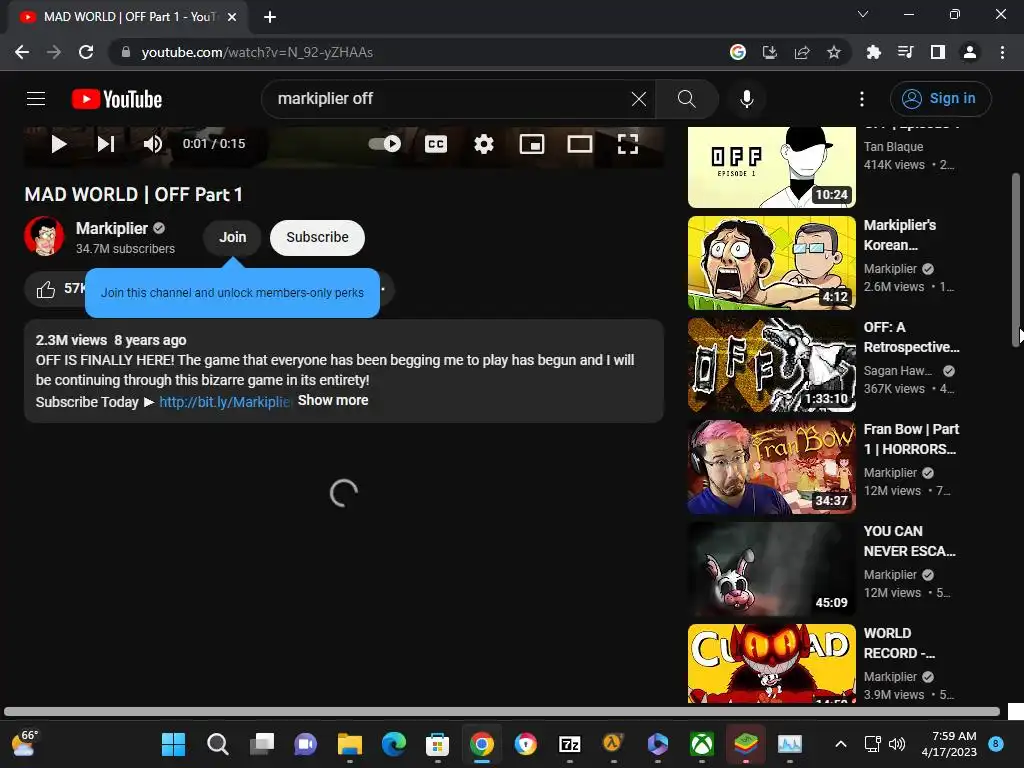
Task: Open Markiplier's Korean video thumbnail
Action: [772, 263]
